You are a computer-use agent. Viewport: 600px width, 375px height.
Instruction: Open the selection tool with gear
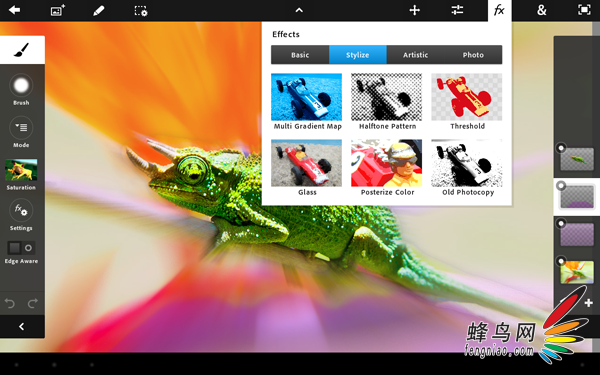pos(141,11)
